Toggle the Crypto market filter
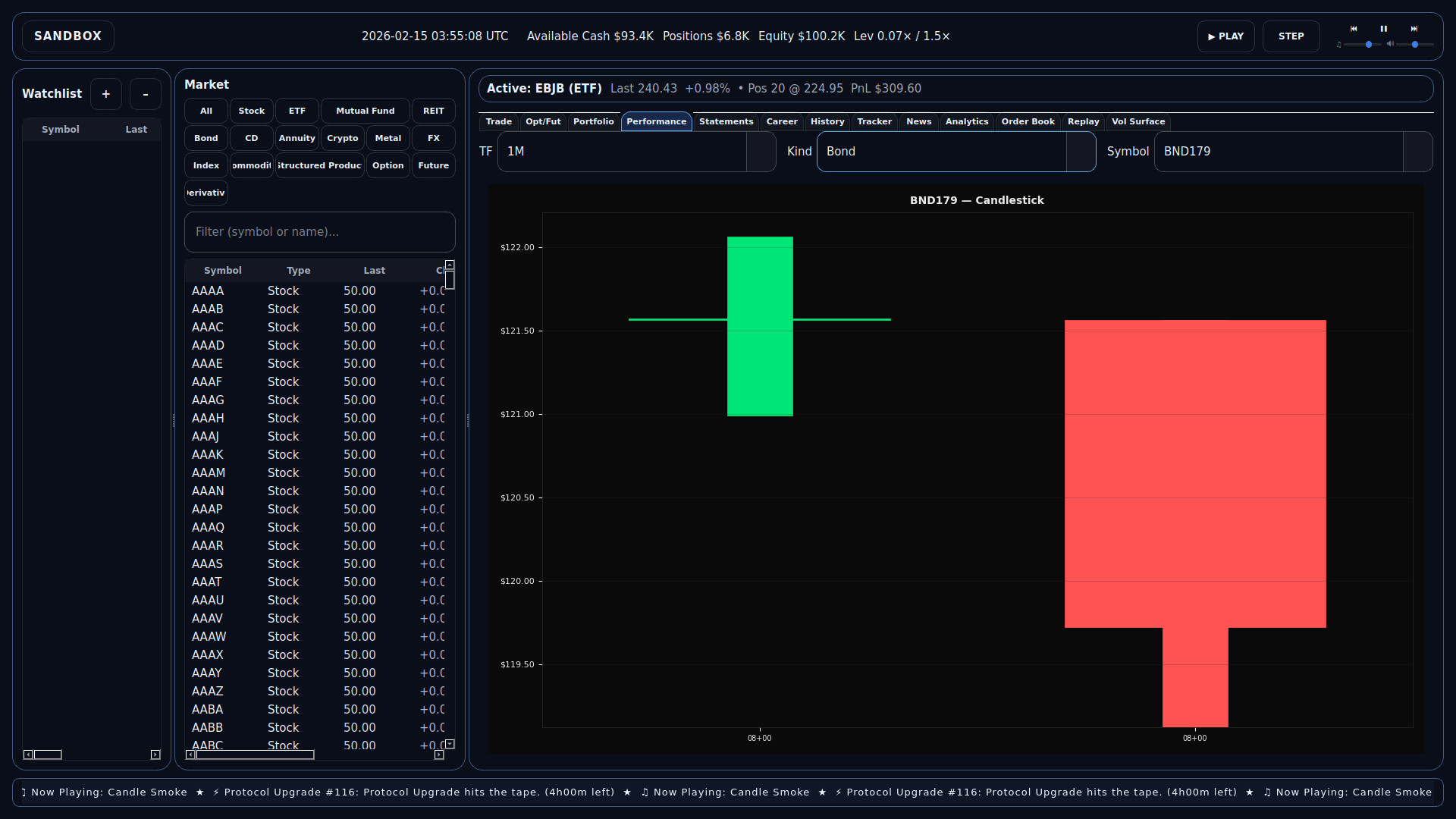1456x819 pixels. click(x=342, y=138)
